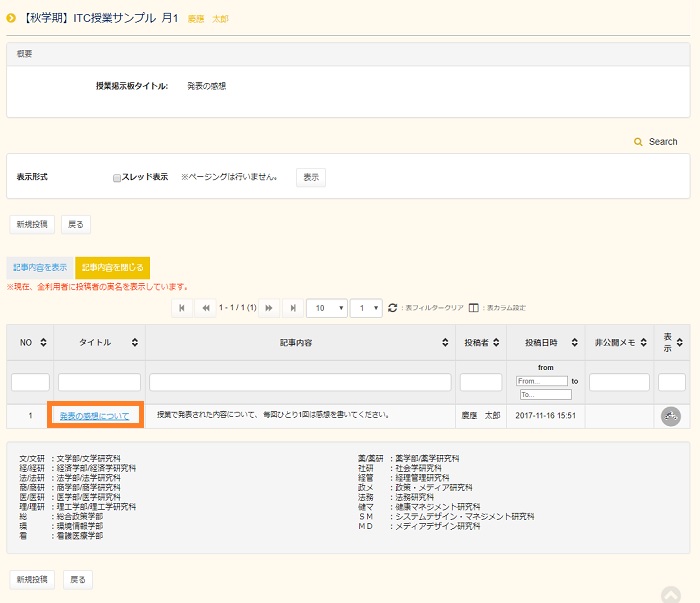Open the page number dropdown
Image resolution: width=700 pixels, height=603 pixels.
point(366,308)
